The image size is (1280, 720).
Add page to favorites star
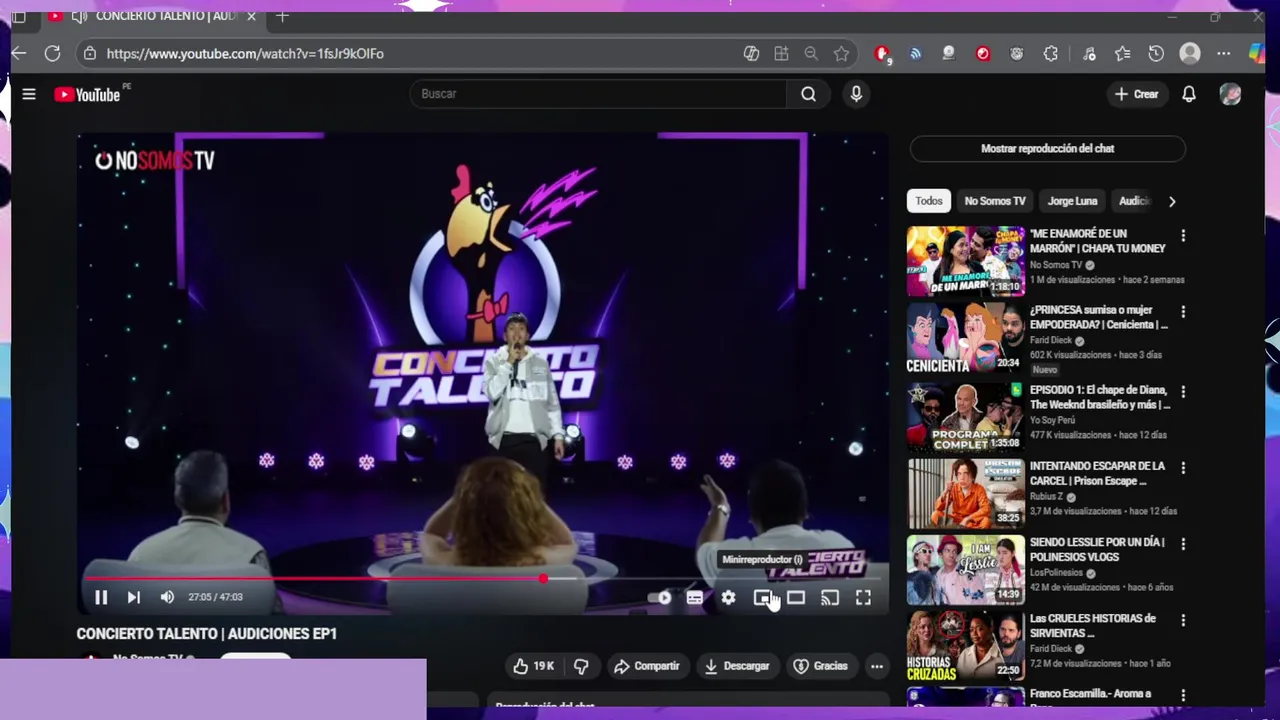(x=842, y=54)
